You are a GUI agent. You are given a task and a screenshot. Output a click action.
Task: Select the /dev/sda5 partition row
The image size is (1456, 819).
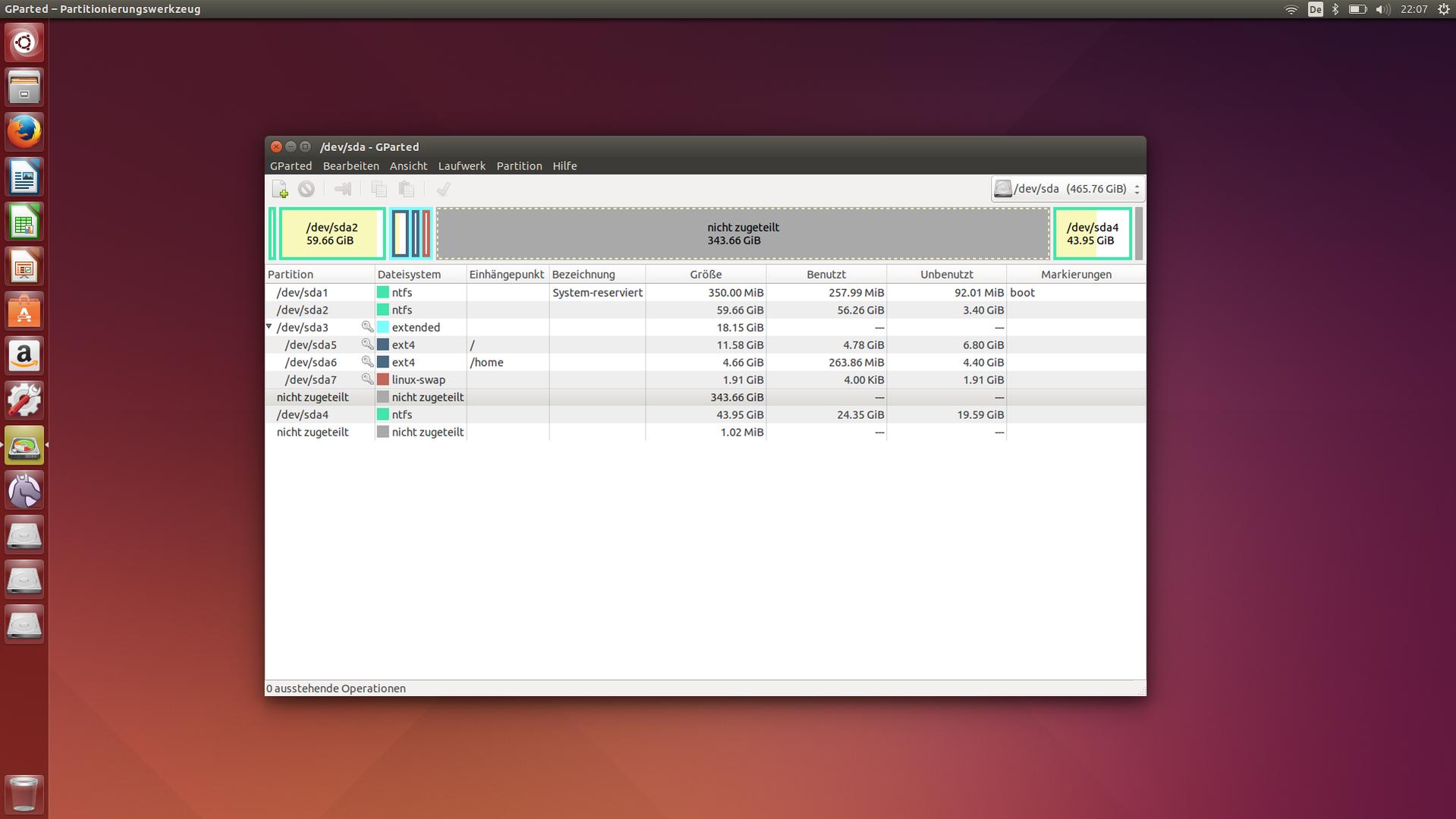705,345
